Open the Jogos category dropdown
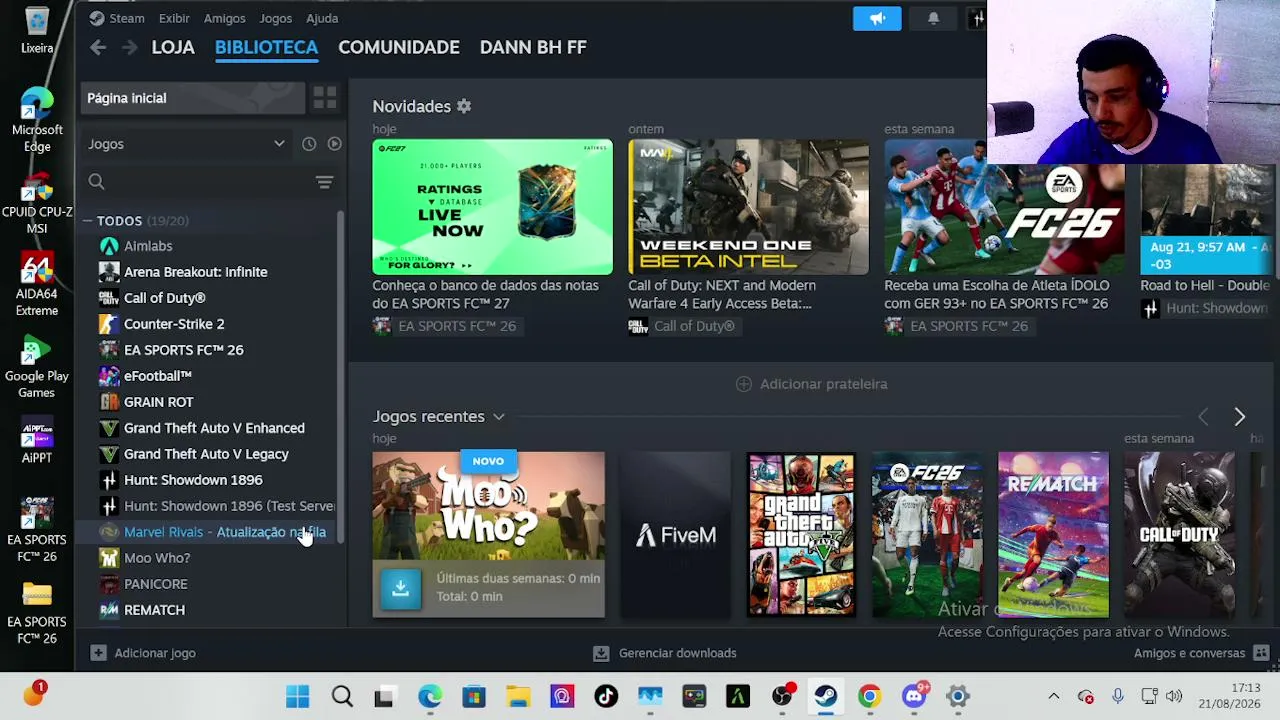1280x720 pixels. coord(187,144)
